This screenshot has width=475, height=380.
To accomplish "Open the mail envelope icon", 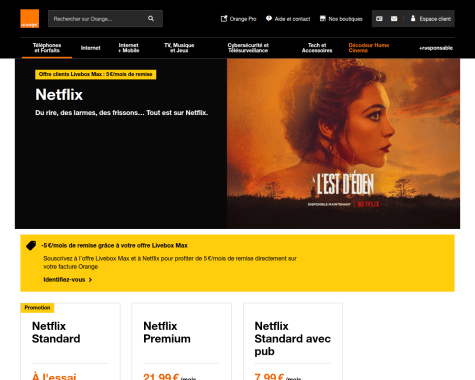I will point(394,19).
